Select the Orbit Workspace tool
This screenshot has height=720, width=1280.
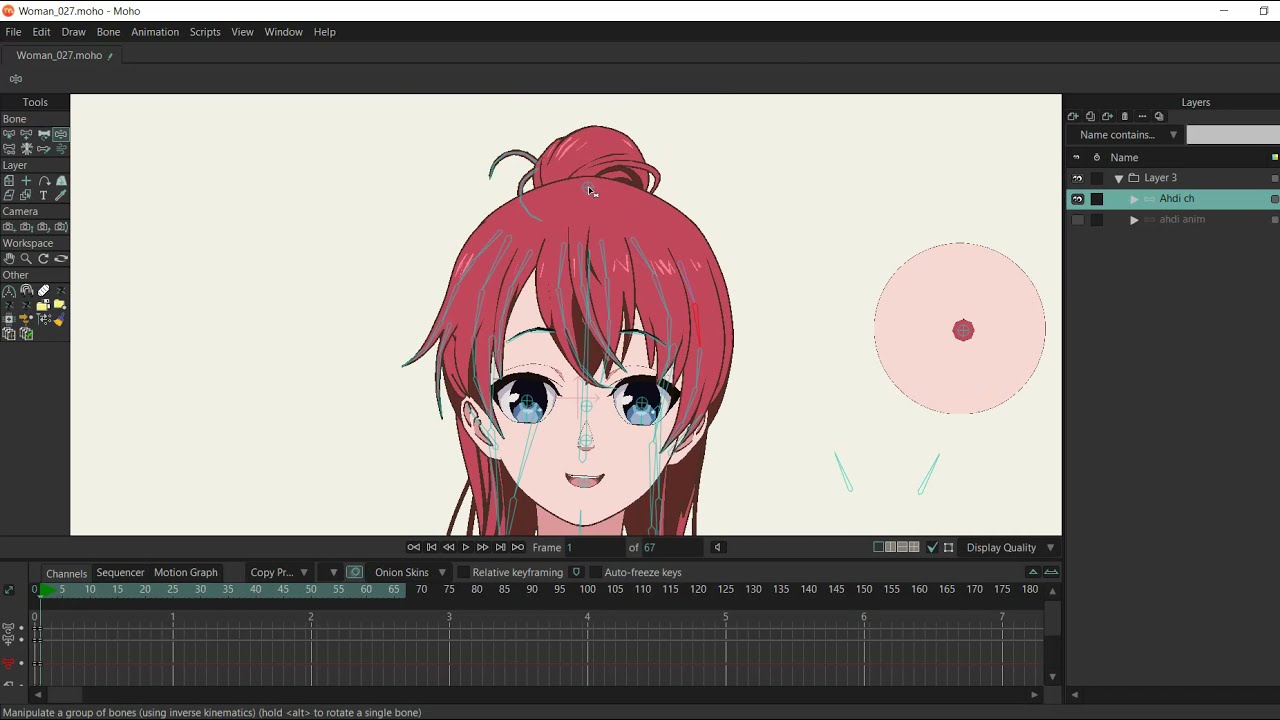[x=61, y=259]
